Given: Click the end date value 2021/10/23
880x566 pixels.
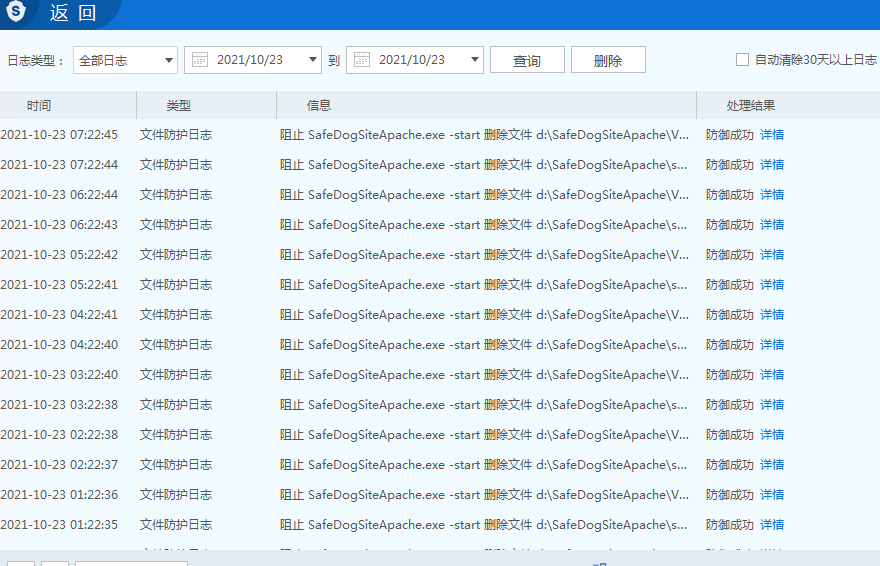Looking at the screenshot, I should 411,59.
